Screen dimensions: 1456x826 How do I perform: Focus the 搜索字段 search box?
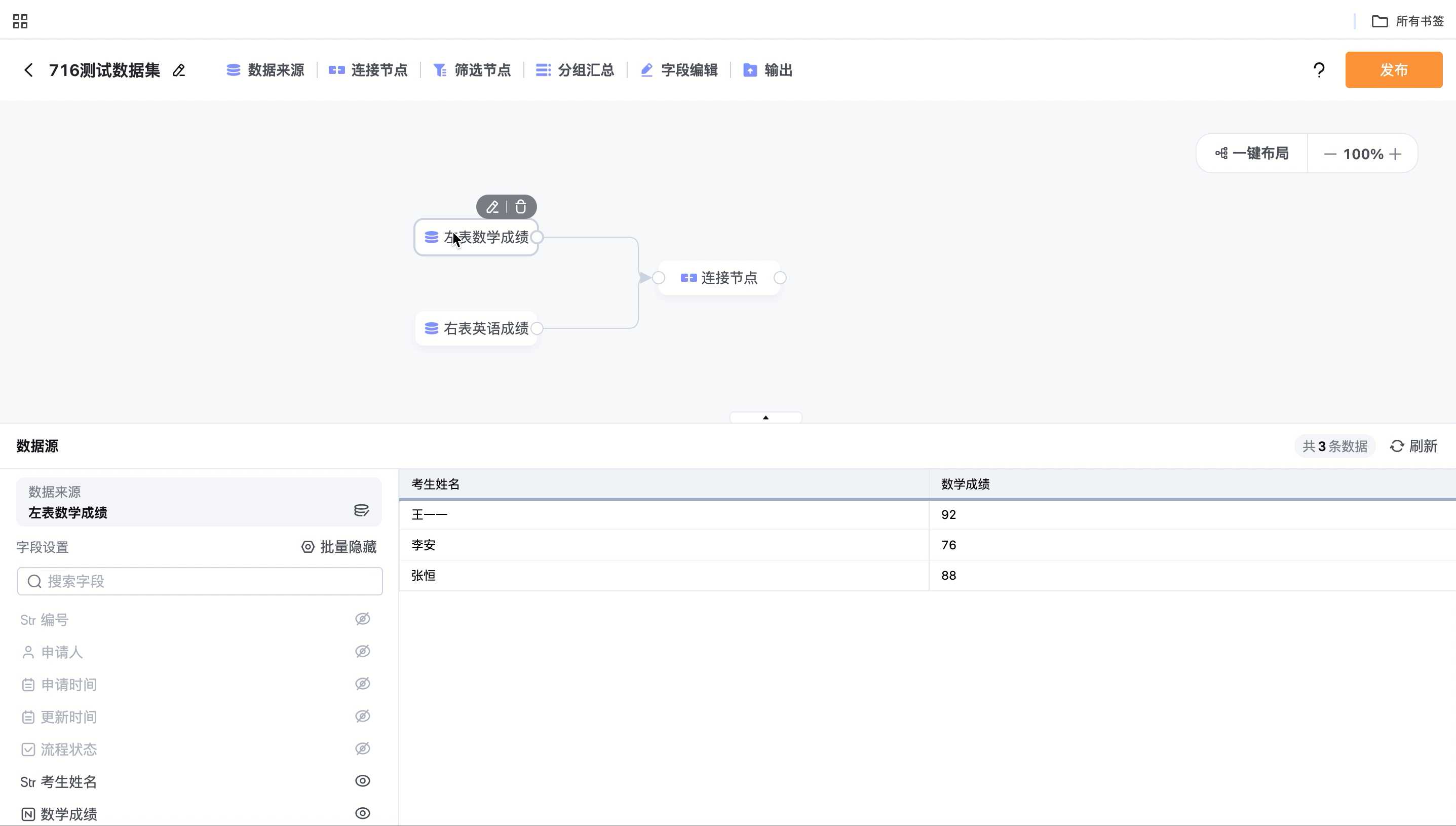[x=200, y=581]
